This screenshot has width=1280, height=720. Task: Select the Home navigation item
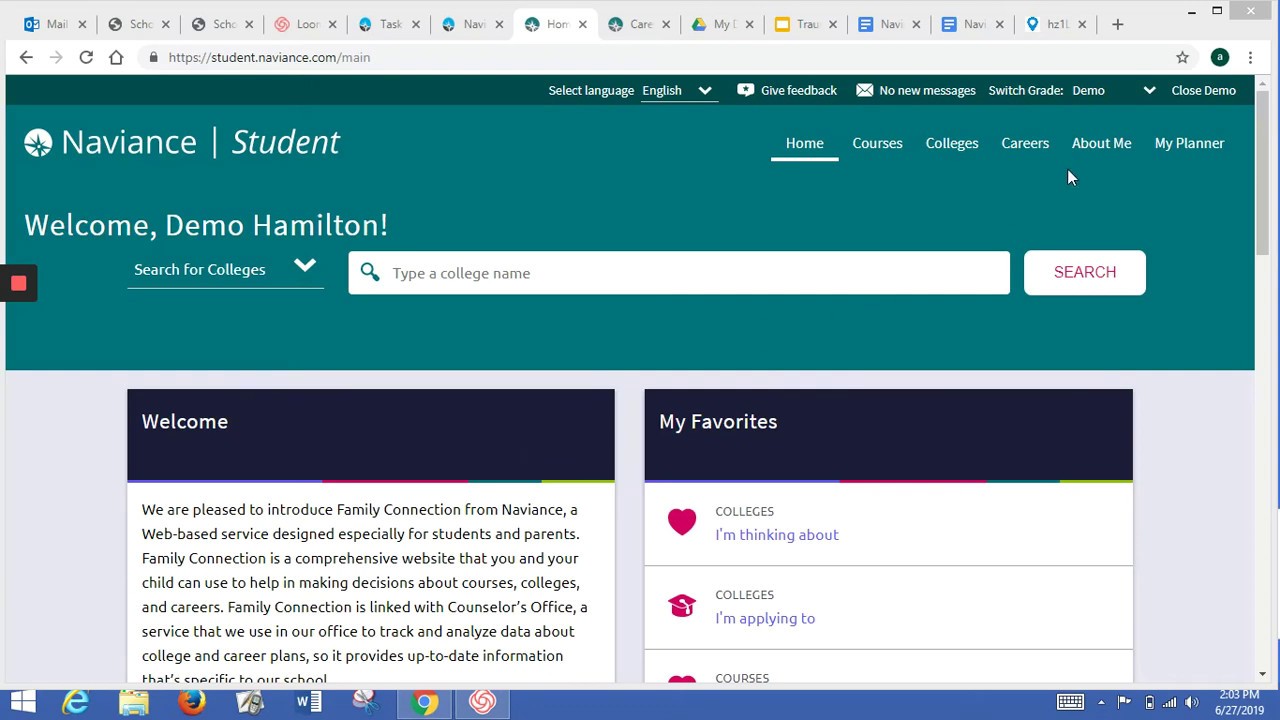(x=804, y=143)
